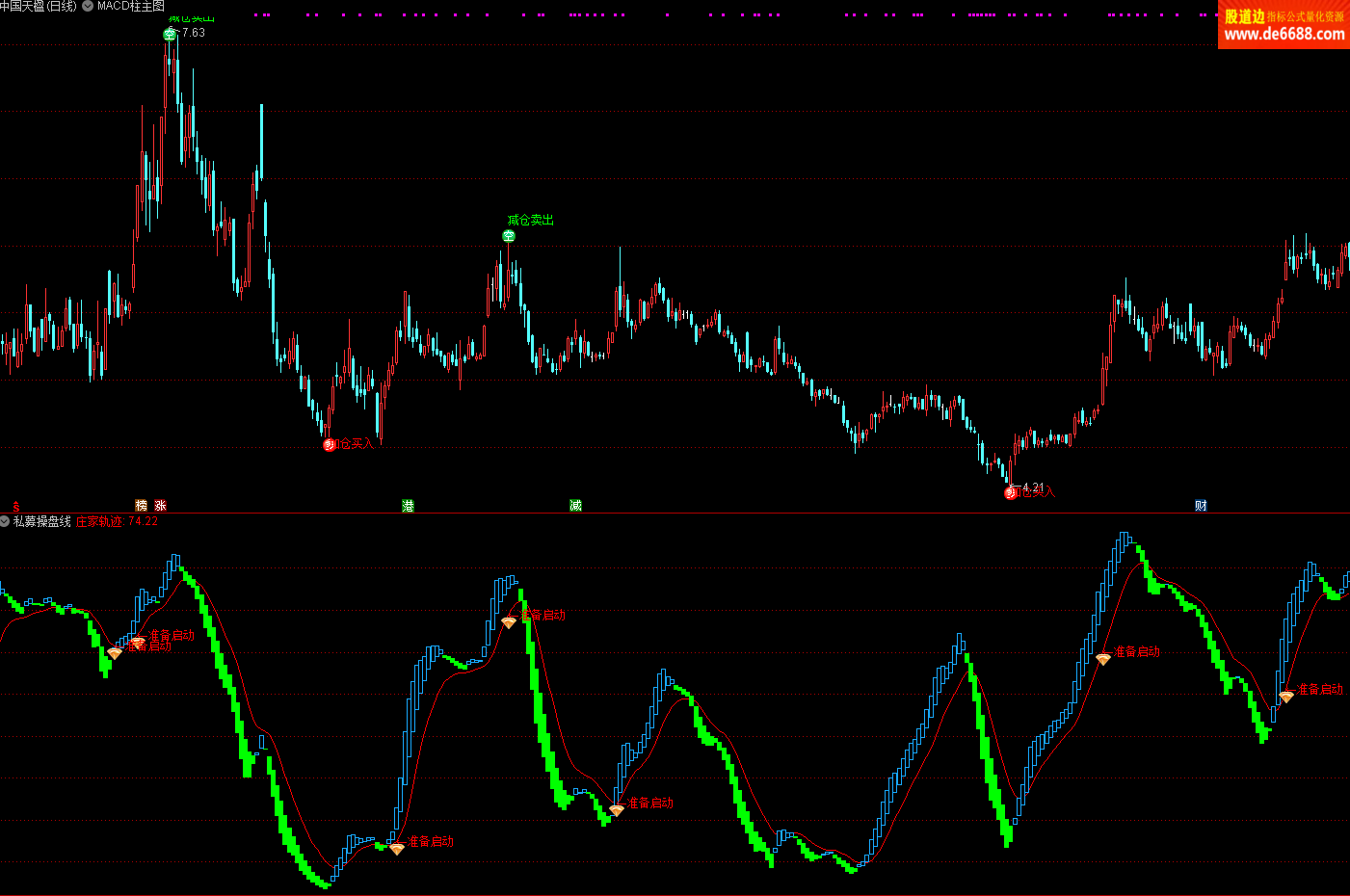Expand the 私募操盘线 indicator dropdown arrow
The height and width of the screenshot is (896, 1350).
pos(6,521)
